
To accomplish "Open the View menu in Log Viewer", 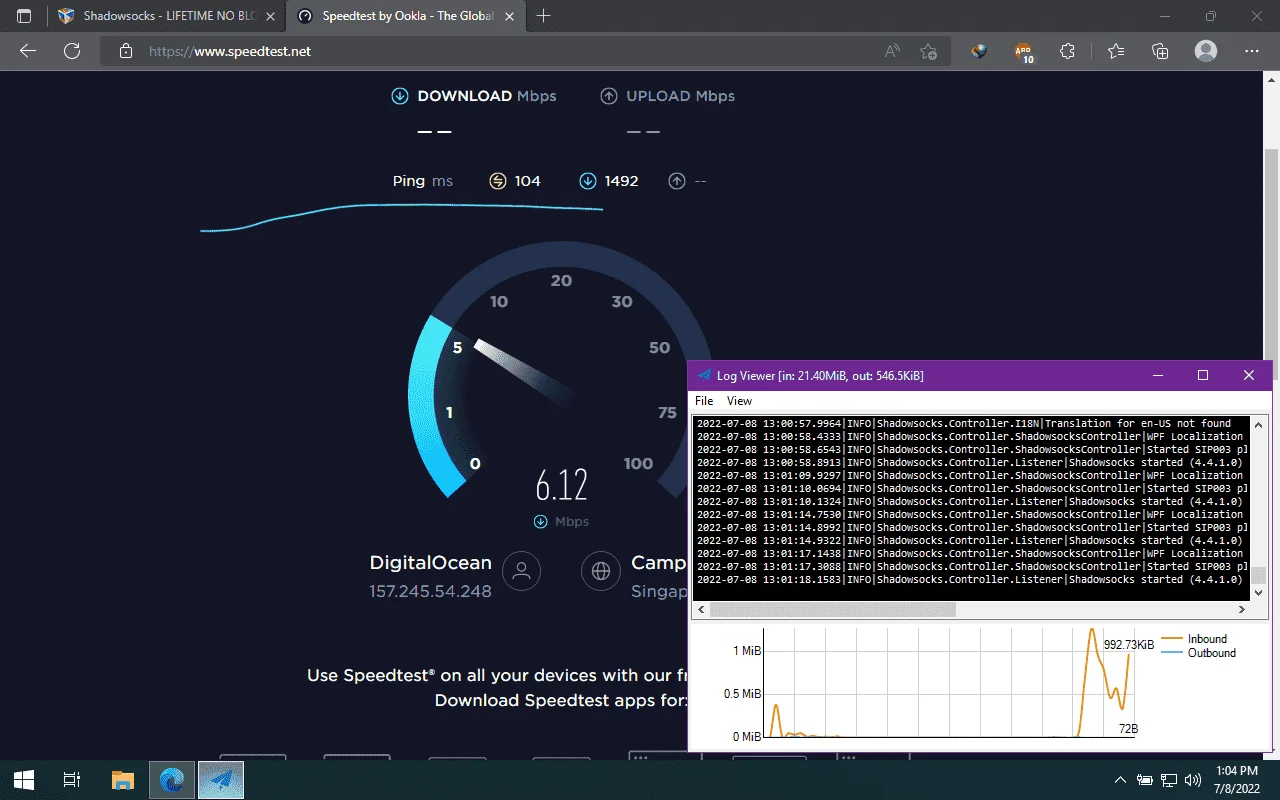I will [x=739, y=401].
